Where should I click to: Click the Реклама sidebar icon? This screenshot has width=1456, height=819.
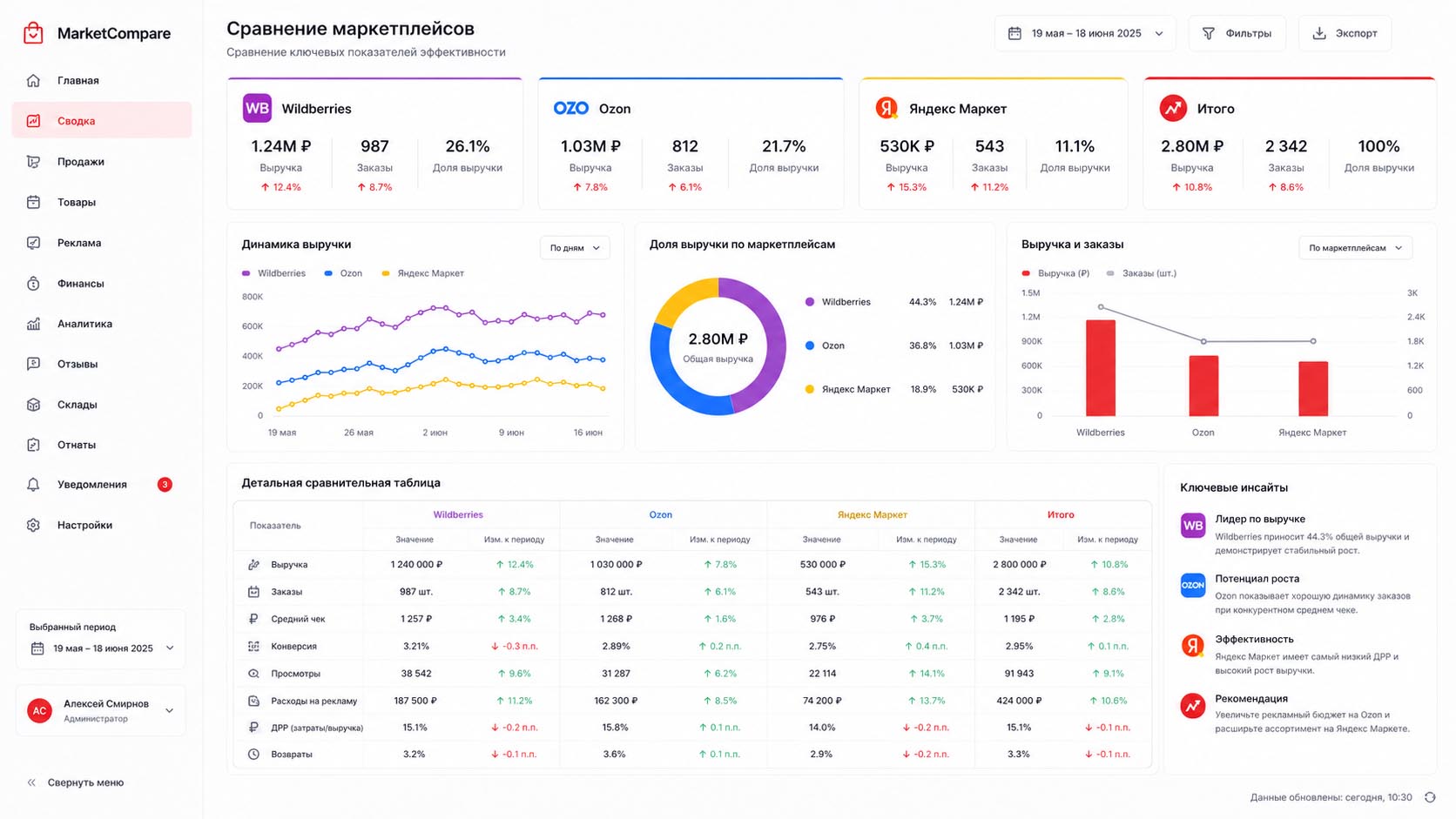33,243
